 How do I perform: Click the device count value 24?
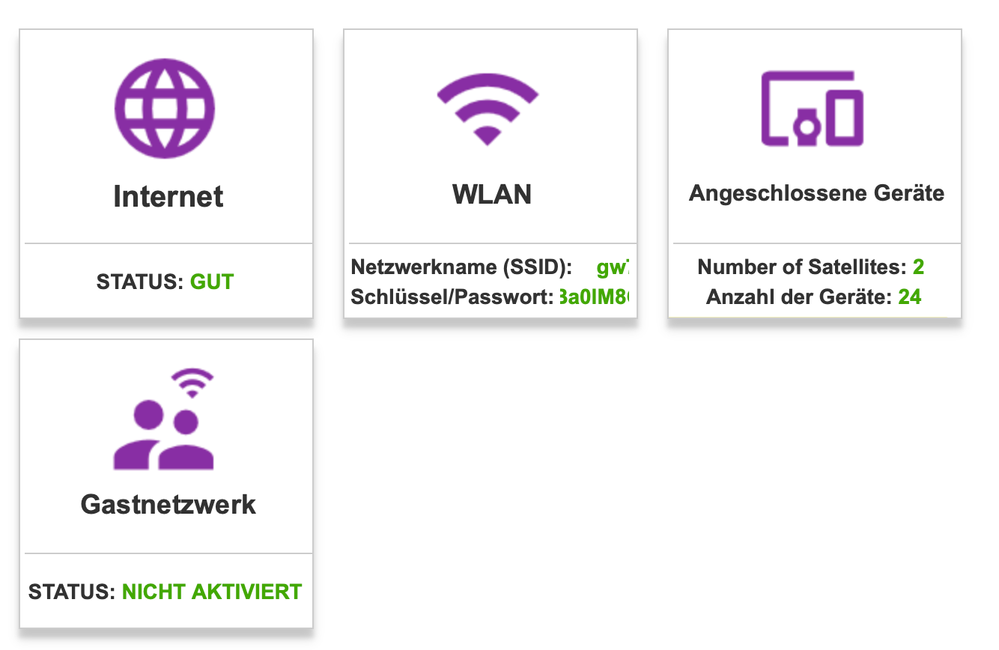click(x=909, y=297)
